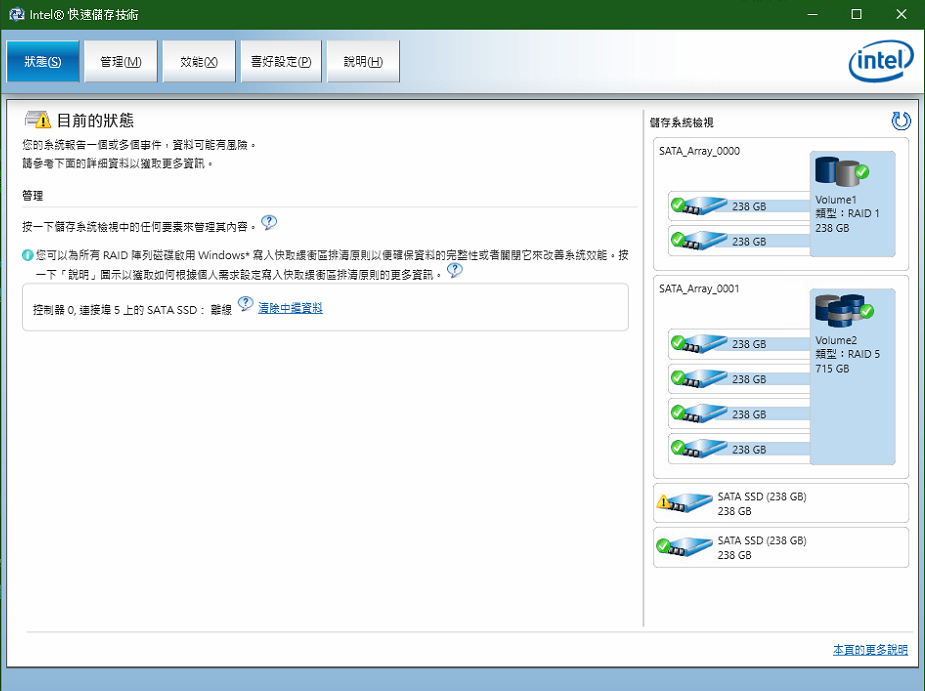This screenshot has height=691, width=925.
Task: Select second 238 GB disk in SATA_Array_0001
Action: [x=740, y=379]
